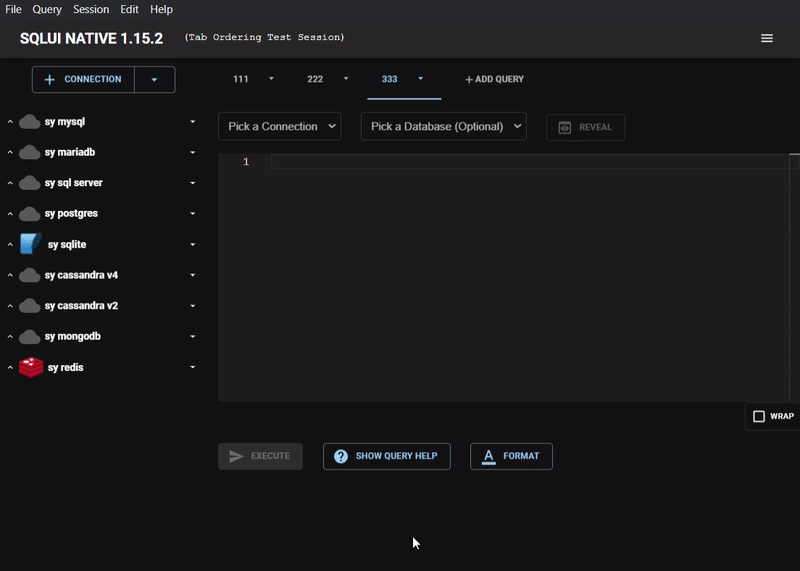
Task: Click the SQLite feather icon
Action: [31, 244]
